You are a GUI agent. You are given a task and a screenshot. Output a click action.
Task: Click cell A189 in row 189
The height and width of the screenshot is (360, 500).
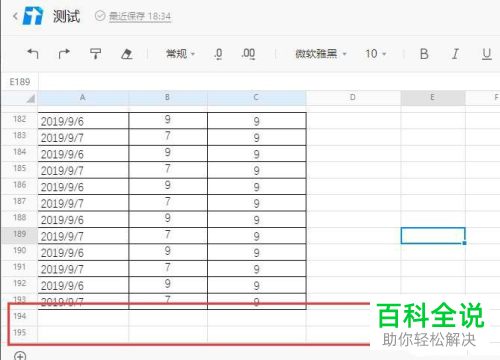(x=83, y=235)
